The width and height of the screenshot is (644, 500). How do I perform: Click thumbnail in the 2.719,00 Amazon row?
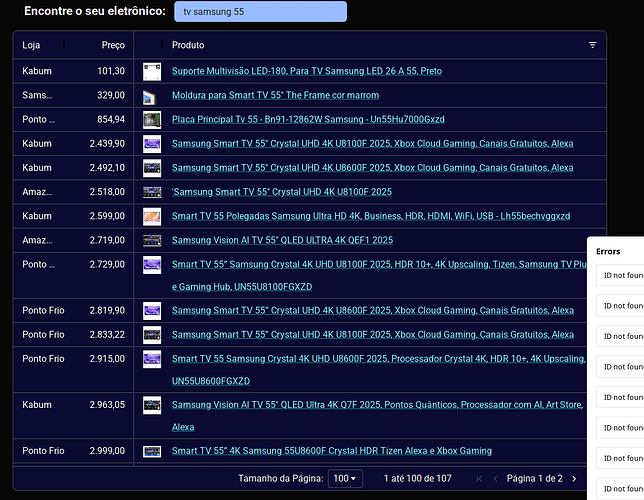pyautogui.click(x=152, y=241)
